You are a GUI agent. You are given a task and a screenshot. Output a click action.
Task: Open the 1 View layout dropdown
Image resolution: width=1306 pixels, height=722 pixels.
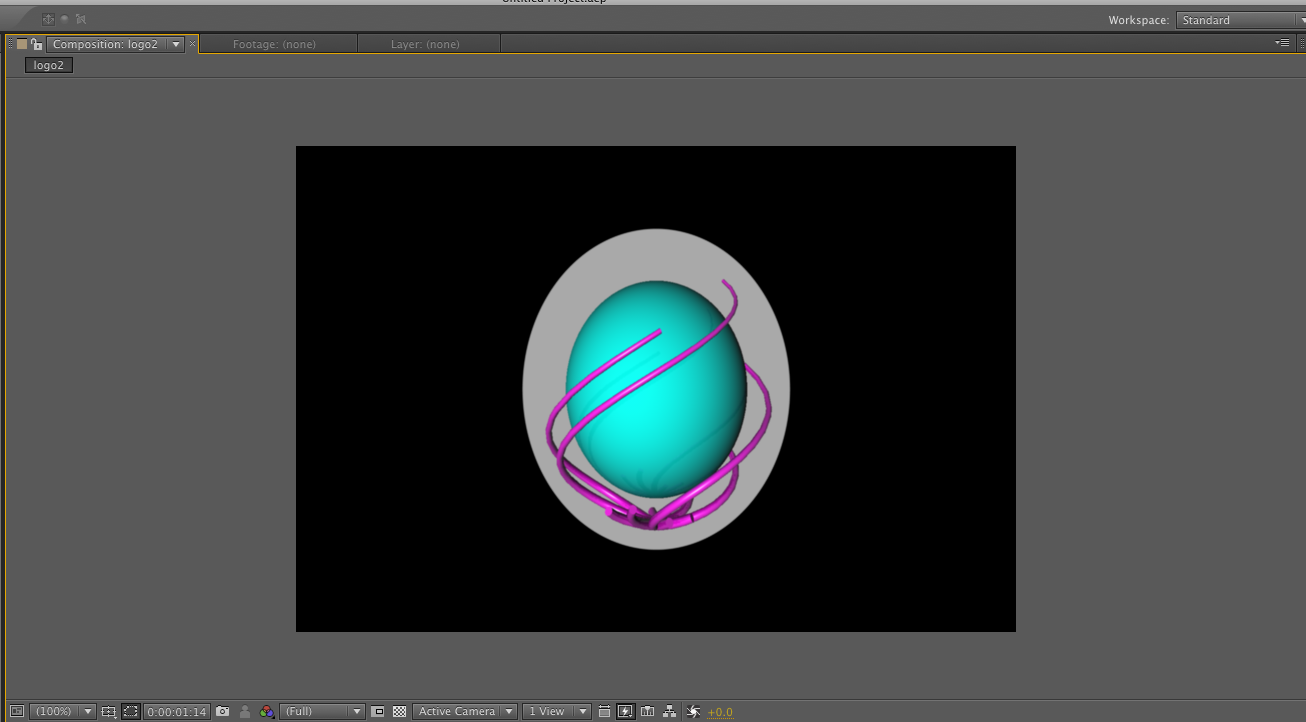[x=557, y=711]
